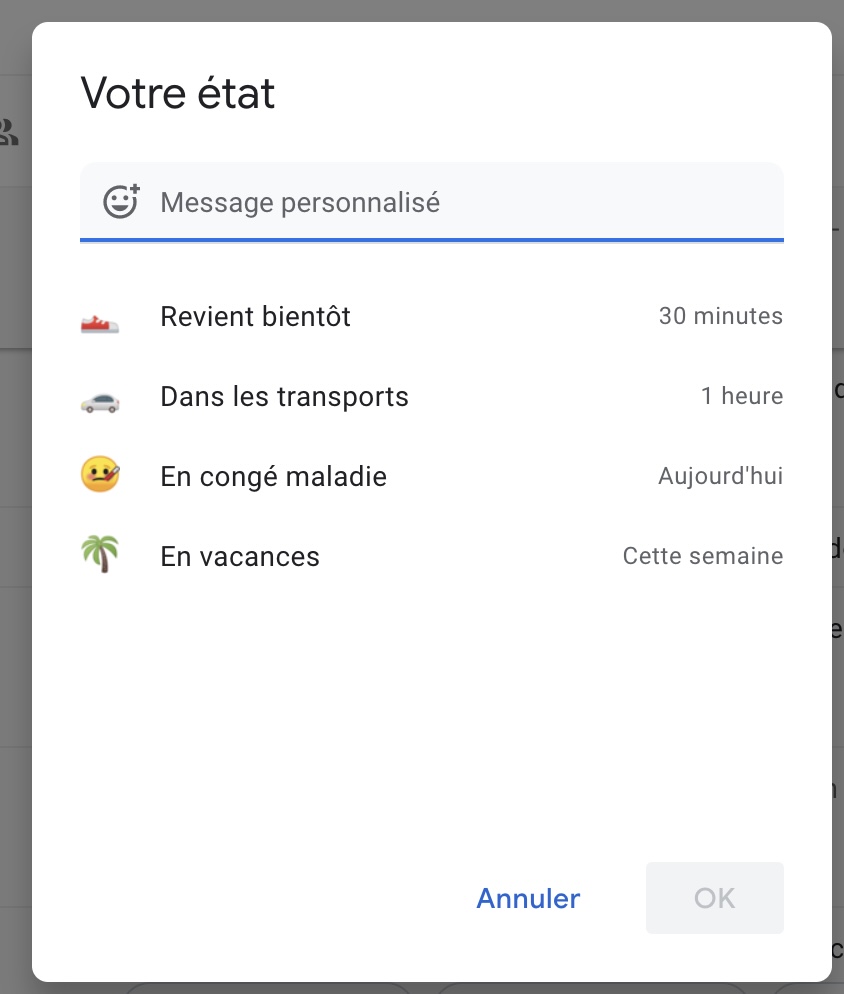Cancel the dialog with Annuler

click(528, 898)
